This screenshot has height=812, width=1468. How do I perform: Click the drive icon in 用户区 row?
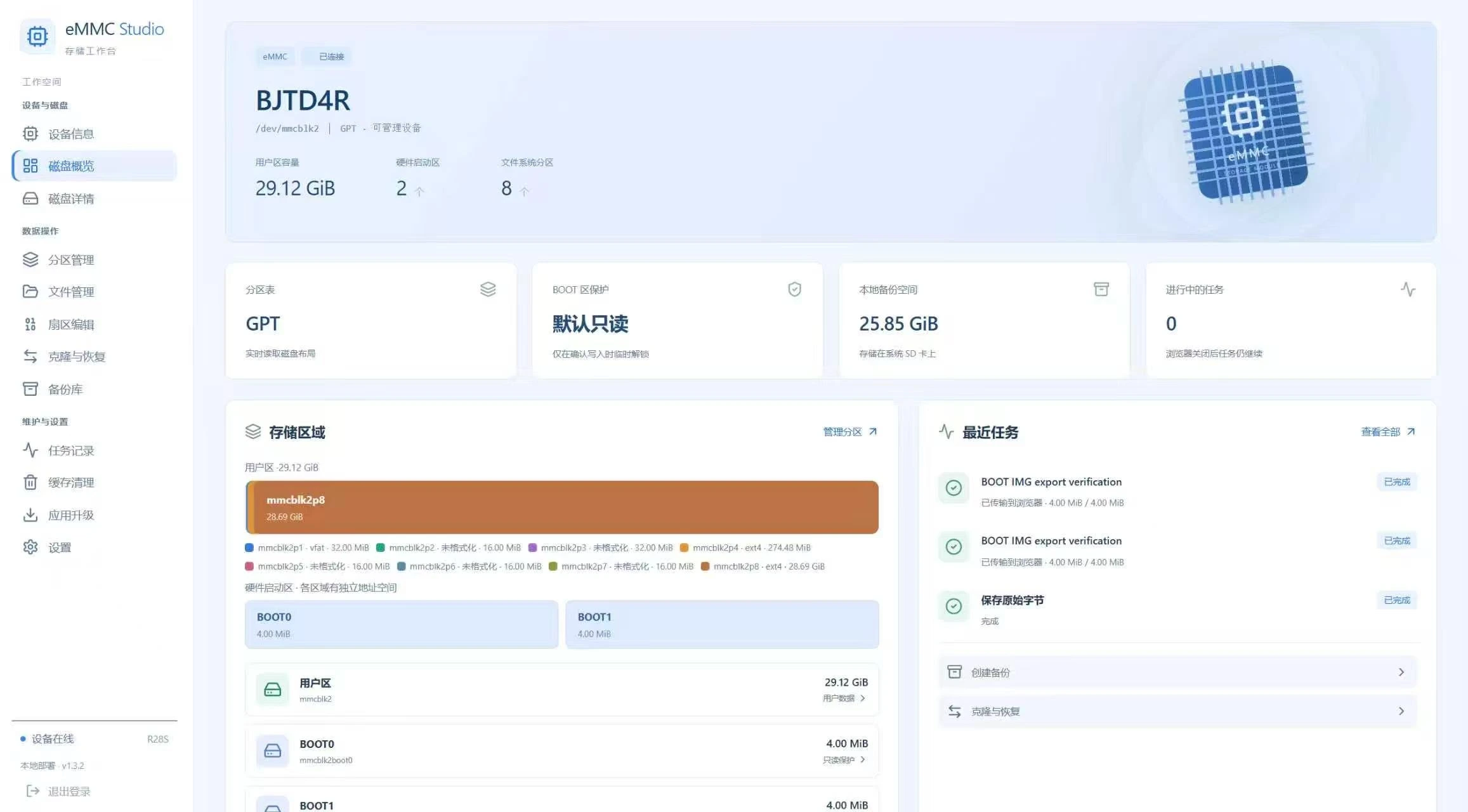[x=273, y=690]
